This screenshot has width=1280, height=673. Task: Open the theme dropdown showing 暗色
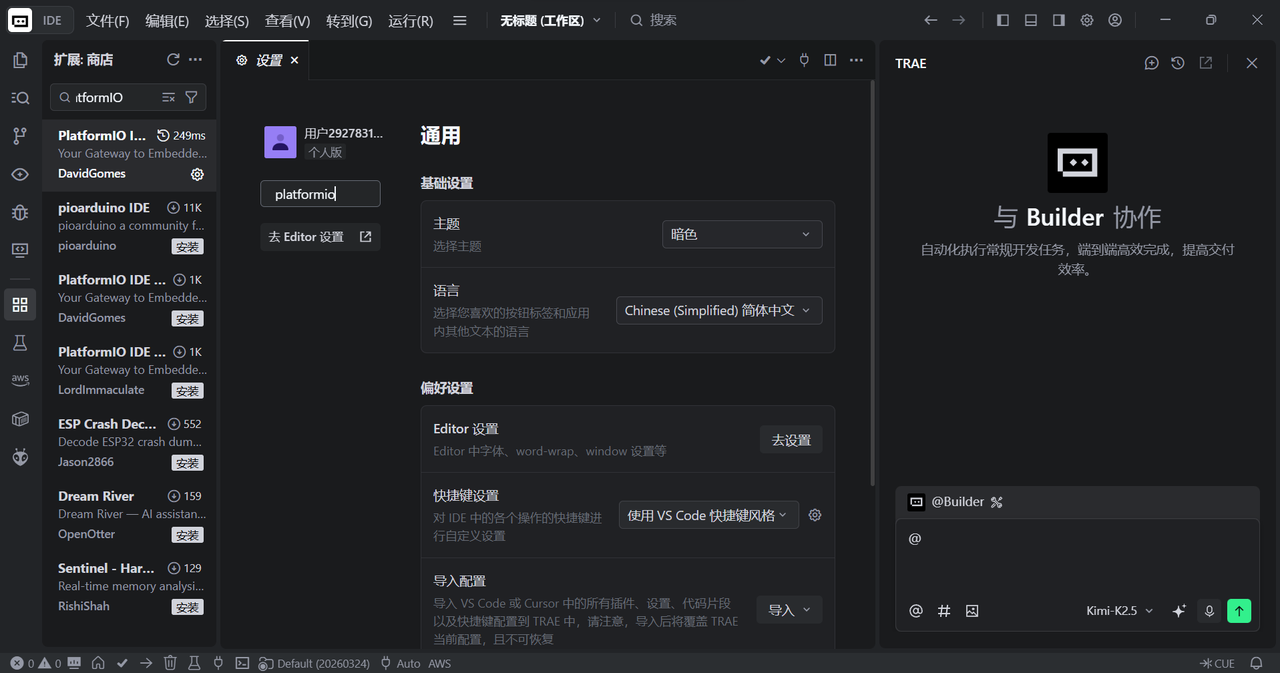742,234
